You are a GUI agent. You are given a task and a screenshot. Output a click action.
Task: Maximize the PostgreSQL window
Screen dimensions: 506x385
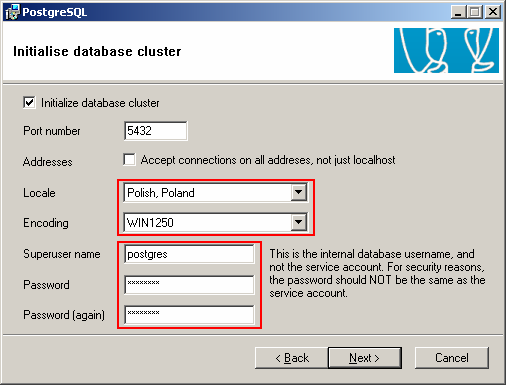[474, 12]
